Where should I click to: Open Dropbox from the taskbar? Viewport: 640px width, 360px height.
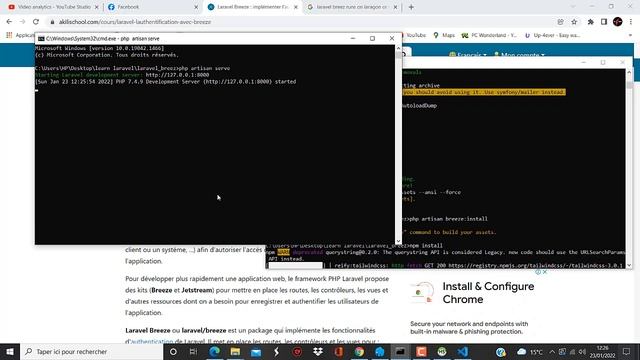[x=318, y=351]
